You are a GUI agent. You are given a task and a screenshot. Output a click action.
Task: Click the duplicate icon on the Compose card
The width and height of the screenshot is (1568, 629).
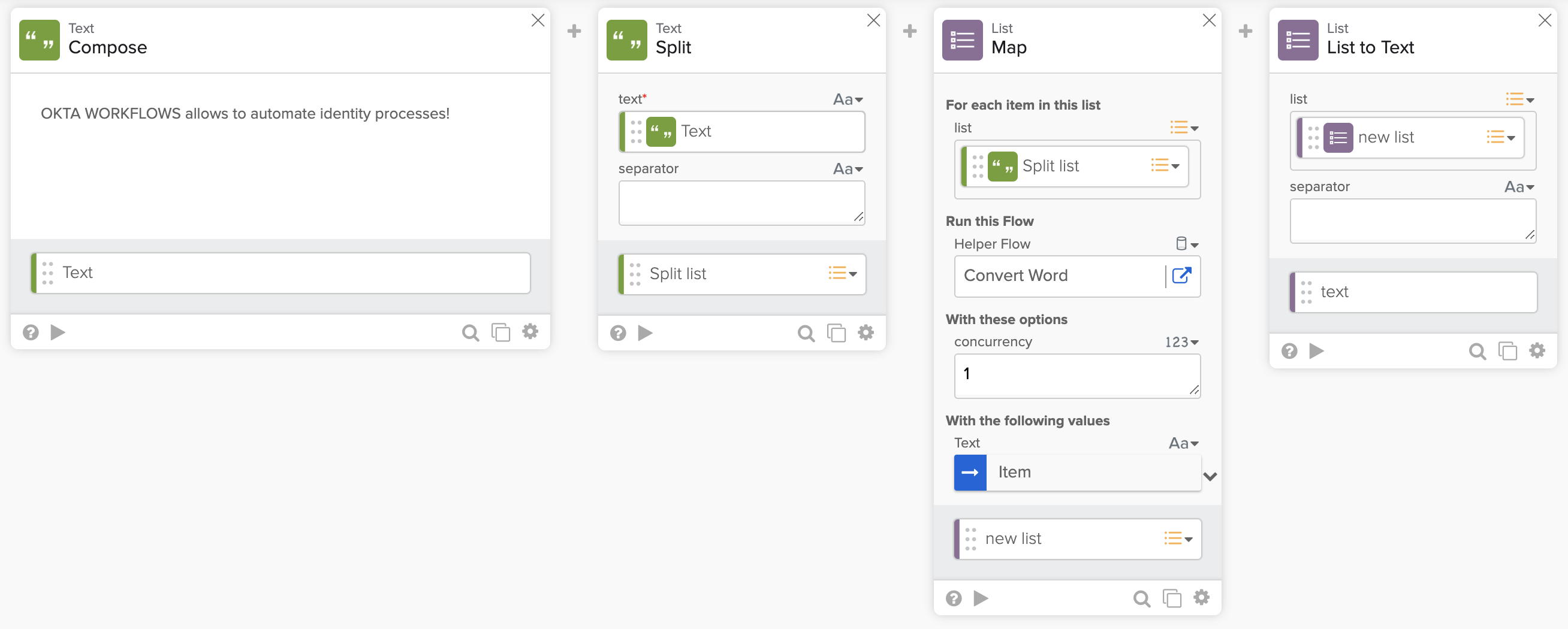tap(500, 332)
